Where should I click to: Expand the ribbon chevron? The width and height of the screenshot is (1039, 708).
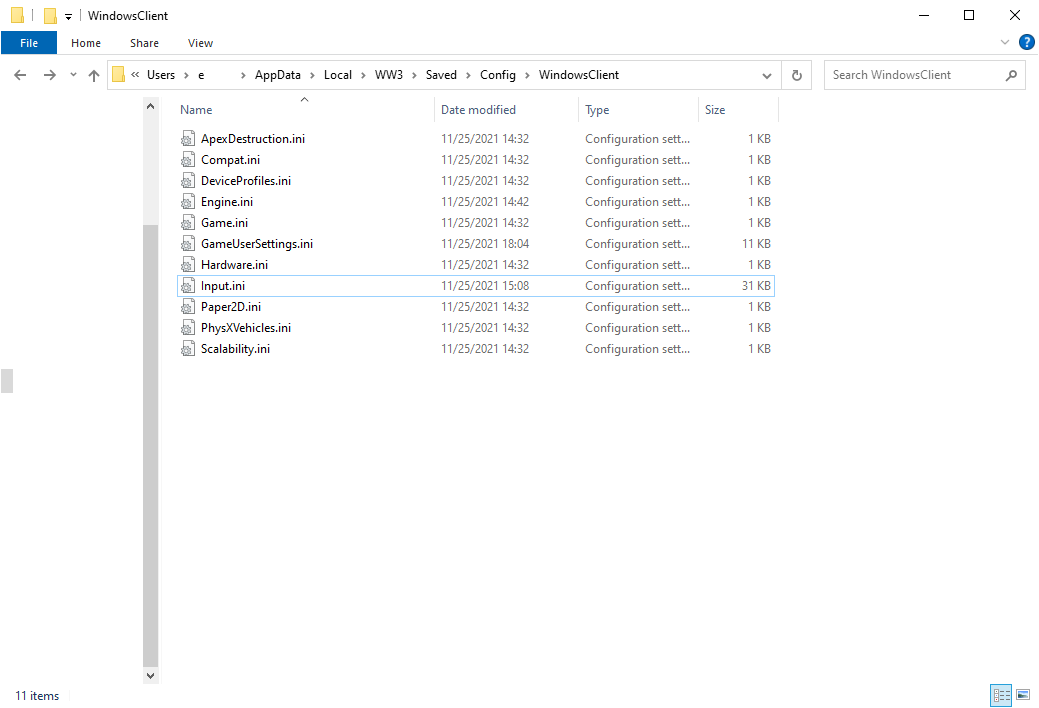[1005, 42]
